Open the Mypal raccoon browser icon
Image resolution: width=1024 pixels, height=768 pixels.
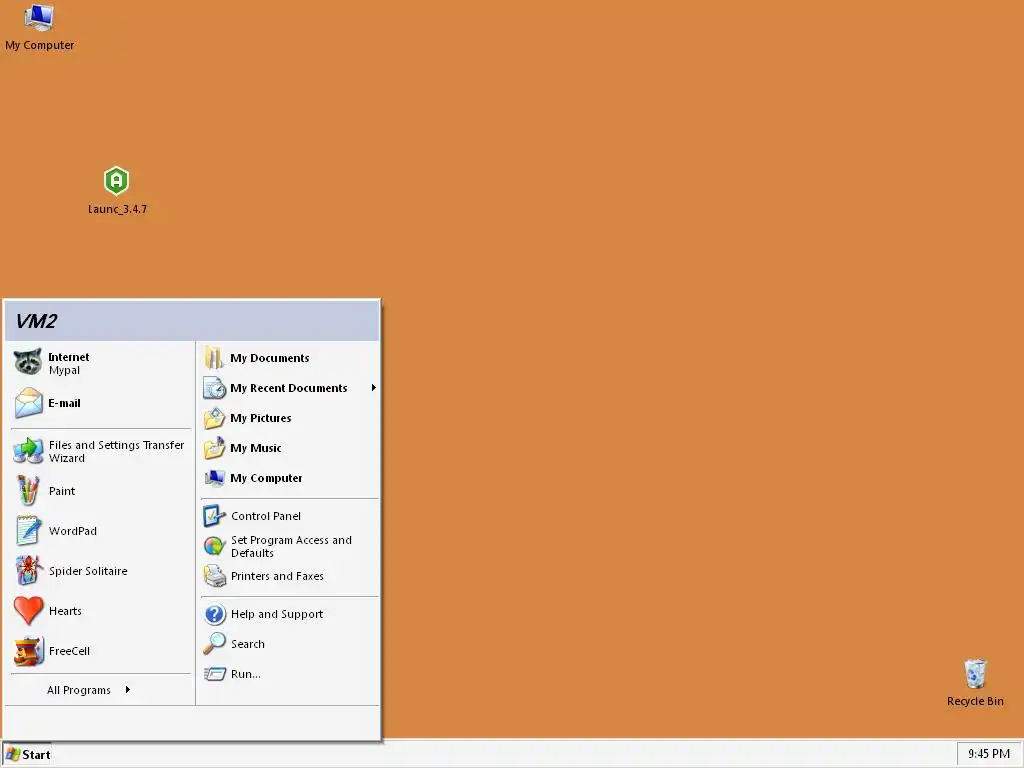[28, 362]
